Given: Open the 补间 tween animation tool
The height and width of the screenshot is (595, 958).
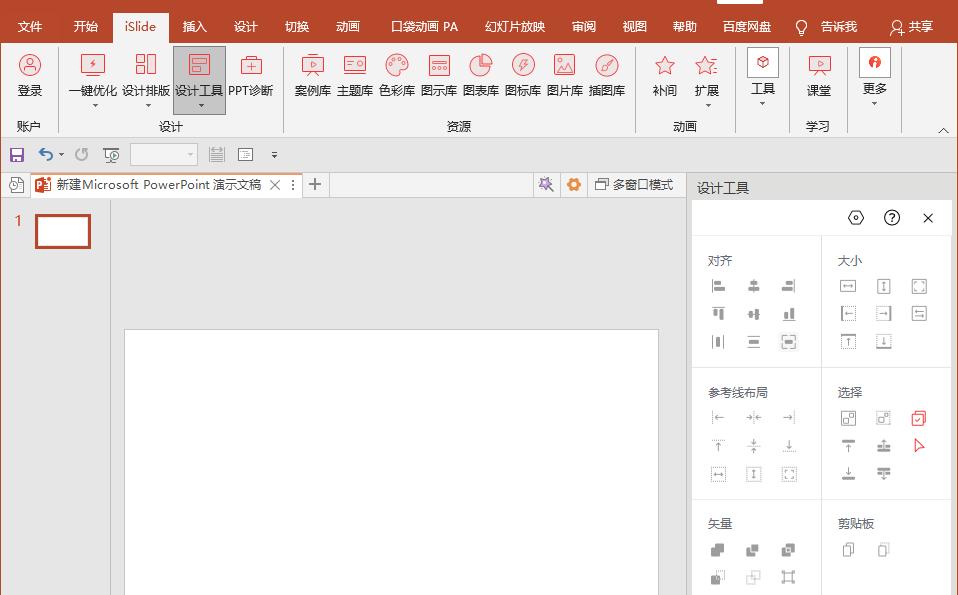Looking at the screenshot, I should tap(664, 78).
